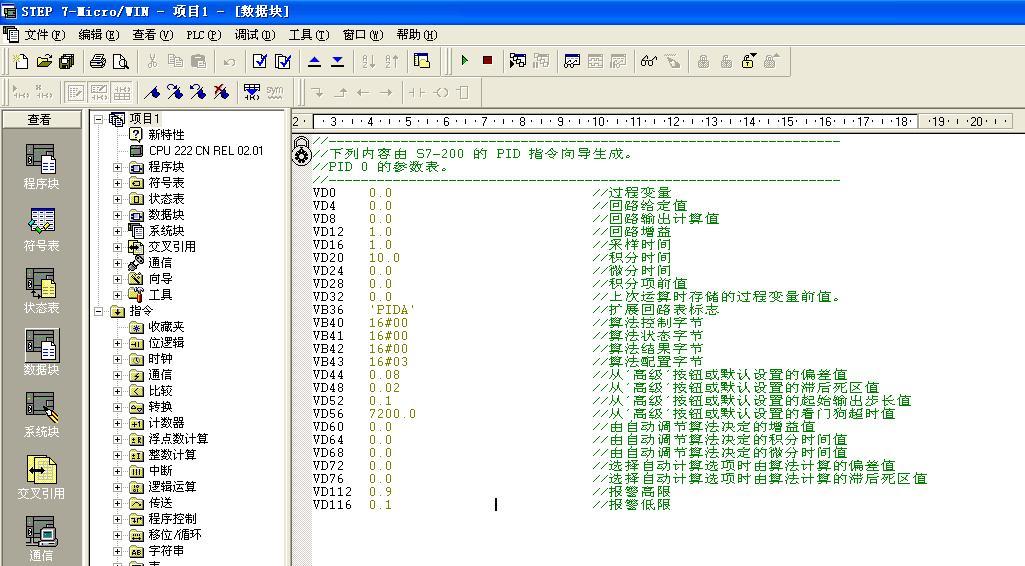
Task: Select 计数器 in instruction tree
Action: 166,423
